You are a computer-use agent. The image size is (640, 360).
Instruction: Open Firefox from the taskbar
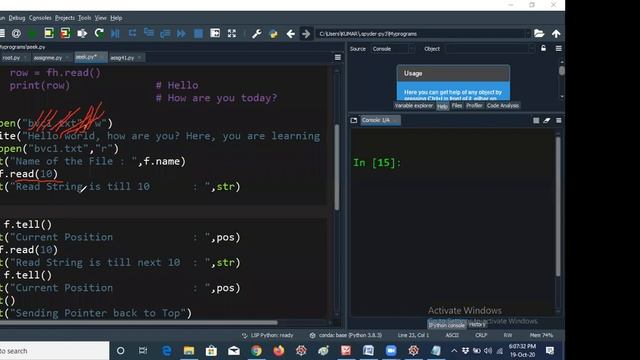coord(279,351)
